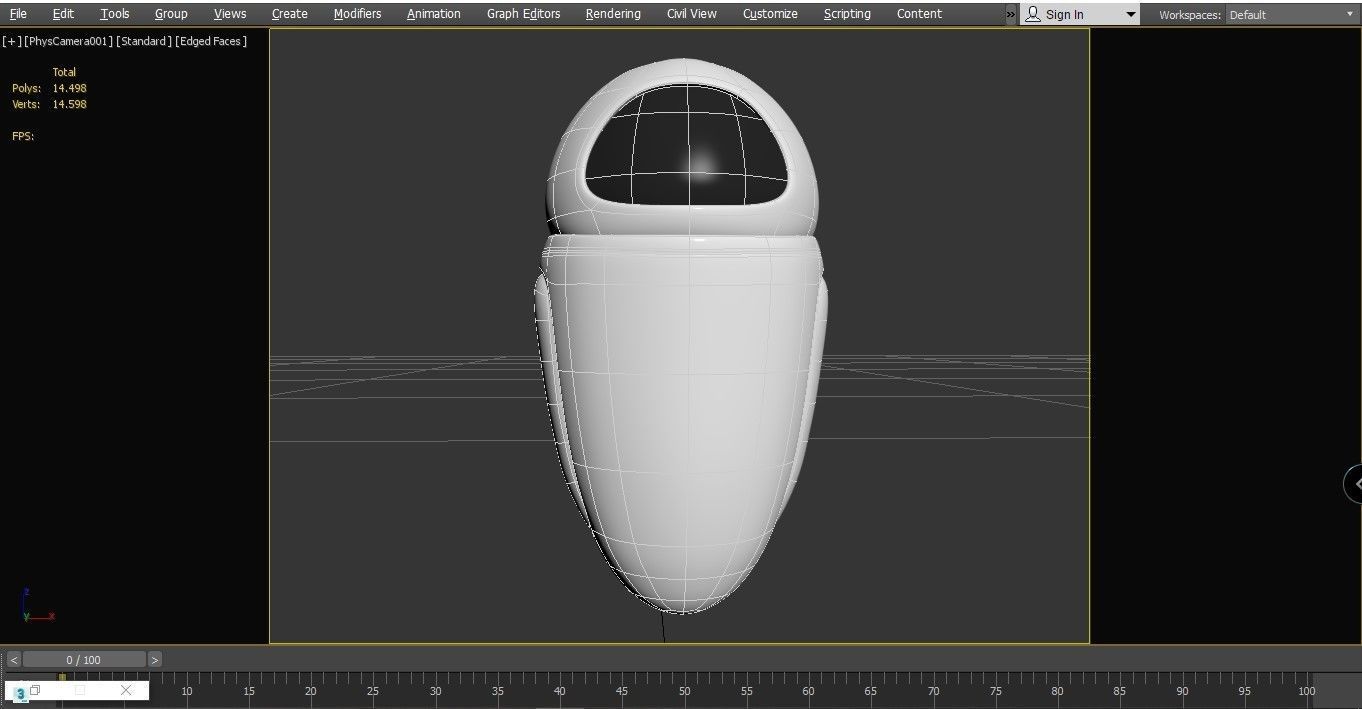Open the [Edged Faces] viewport display menu

tap(210, 41)
